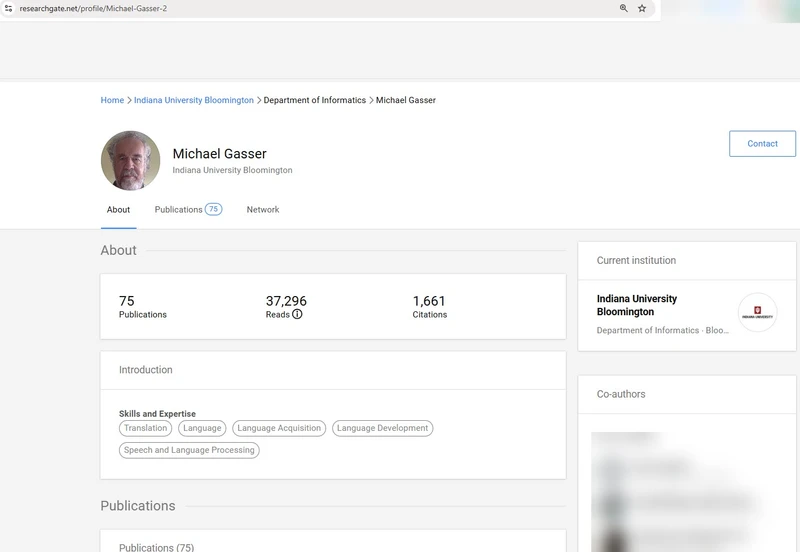Click Indiana University Bloomington under the name

click(232, 170)
